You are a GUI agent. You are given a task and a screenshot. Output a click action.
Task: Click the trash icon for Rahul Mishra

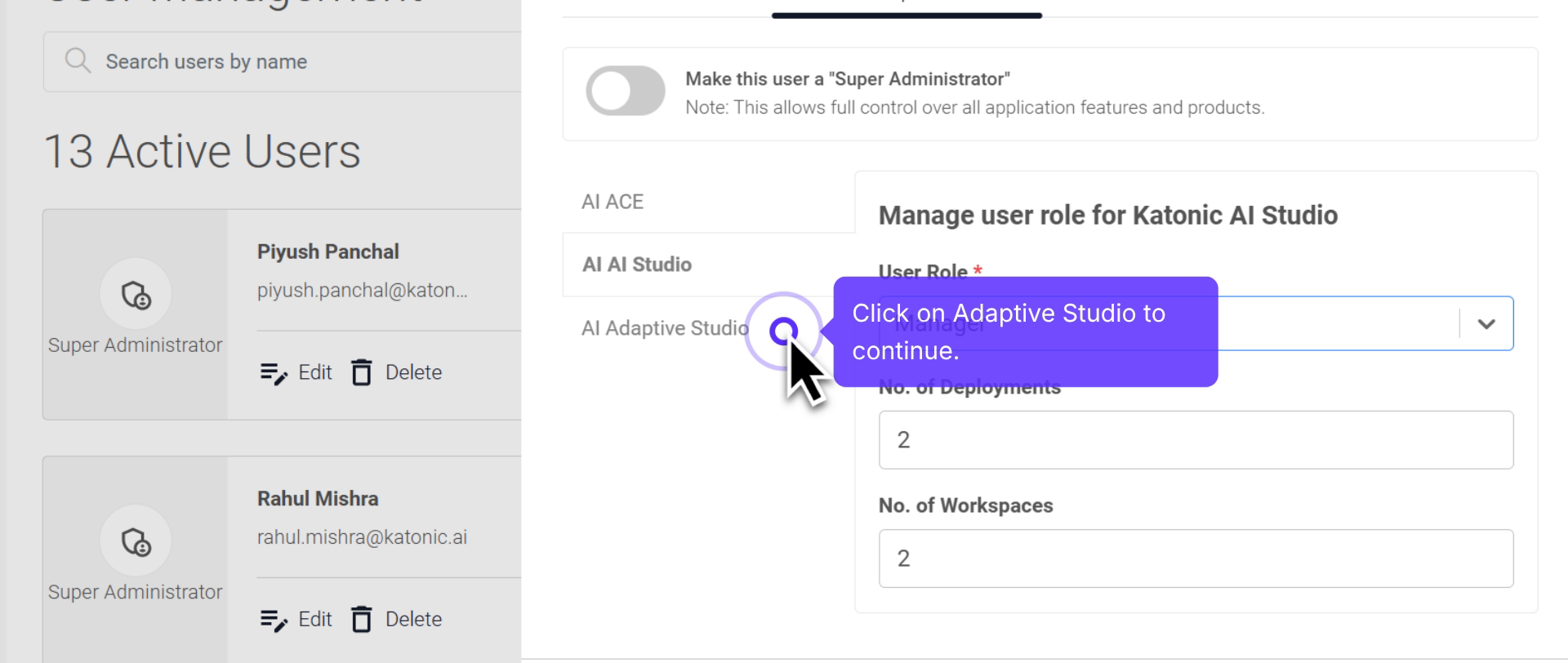tap(362, 619)
